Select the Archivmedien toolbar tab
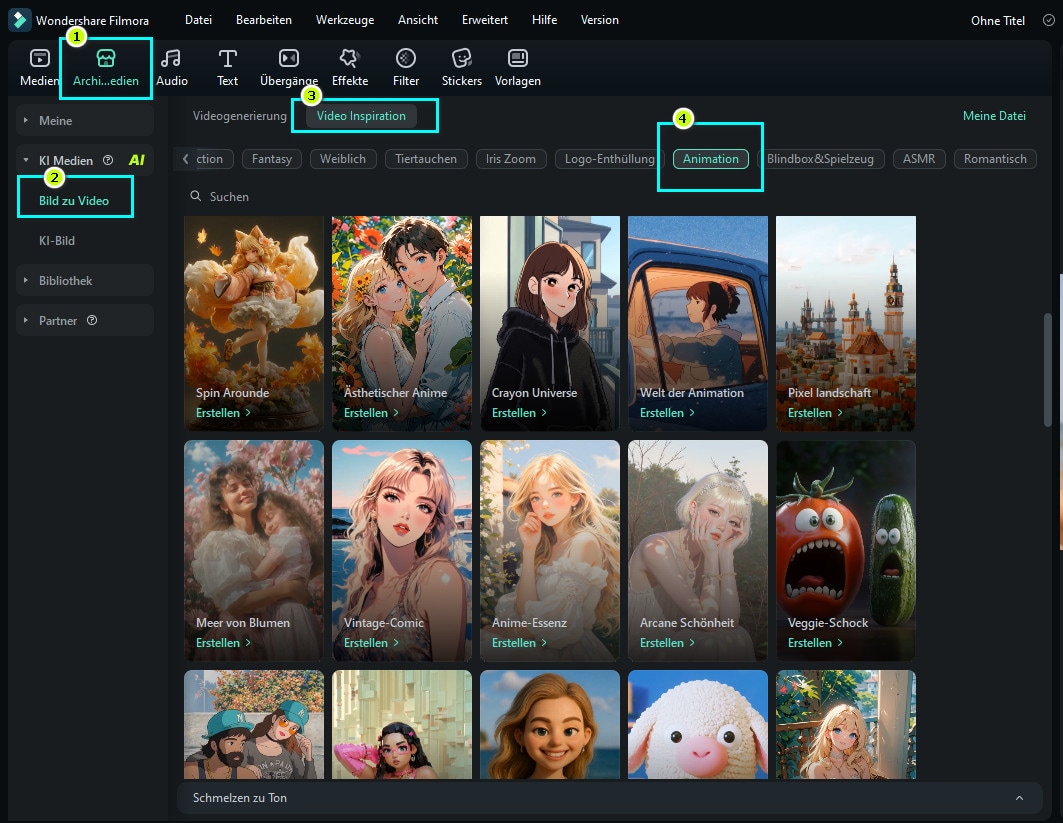 106,68
